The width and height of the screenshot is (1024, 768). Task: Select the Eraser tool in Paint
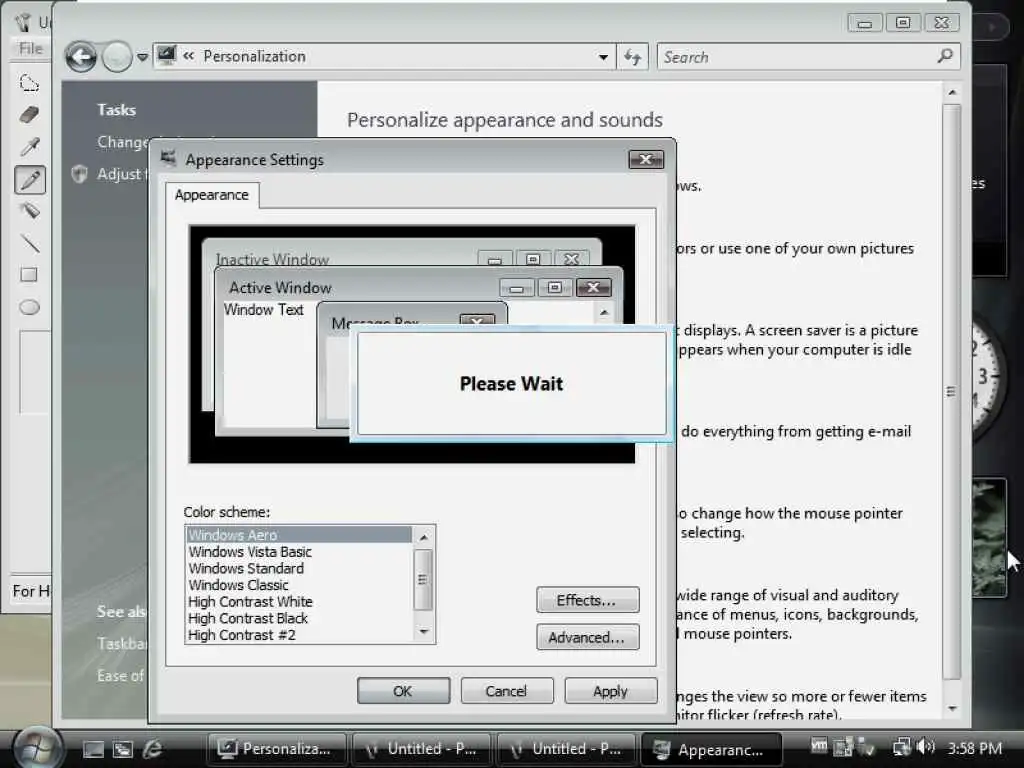coord(30,115)
